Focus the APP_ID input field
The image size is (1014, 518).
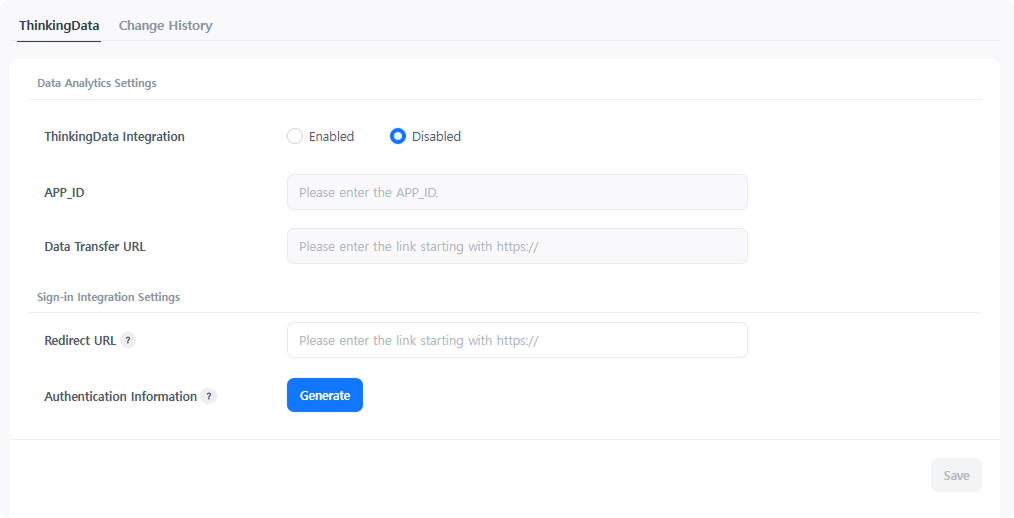pos(517,192)
